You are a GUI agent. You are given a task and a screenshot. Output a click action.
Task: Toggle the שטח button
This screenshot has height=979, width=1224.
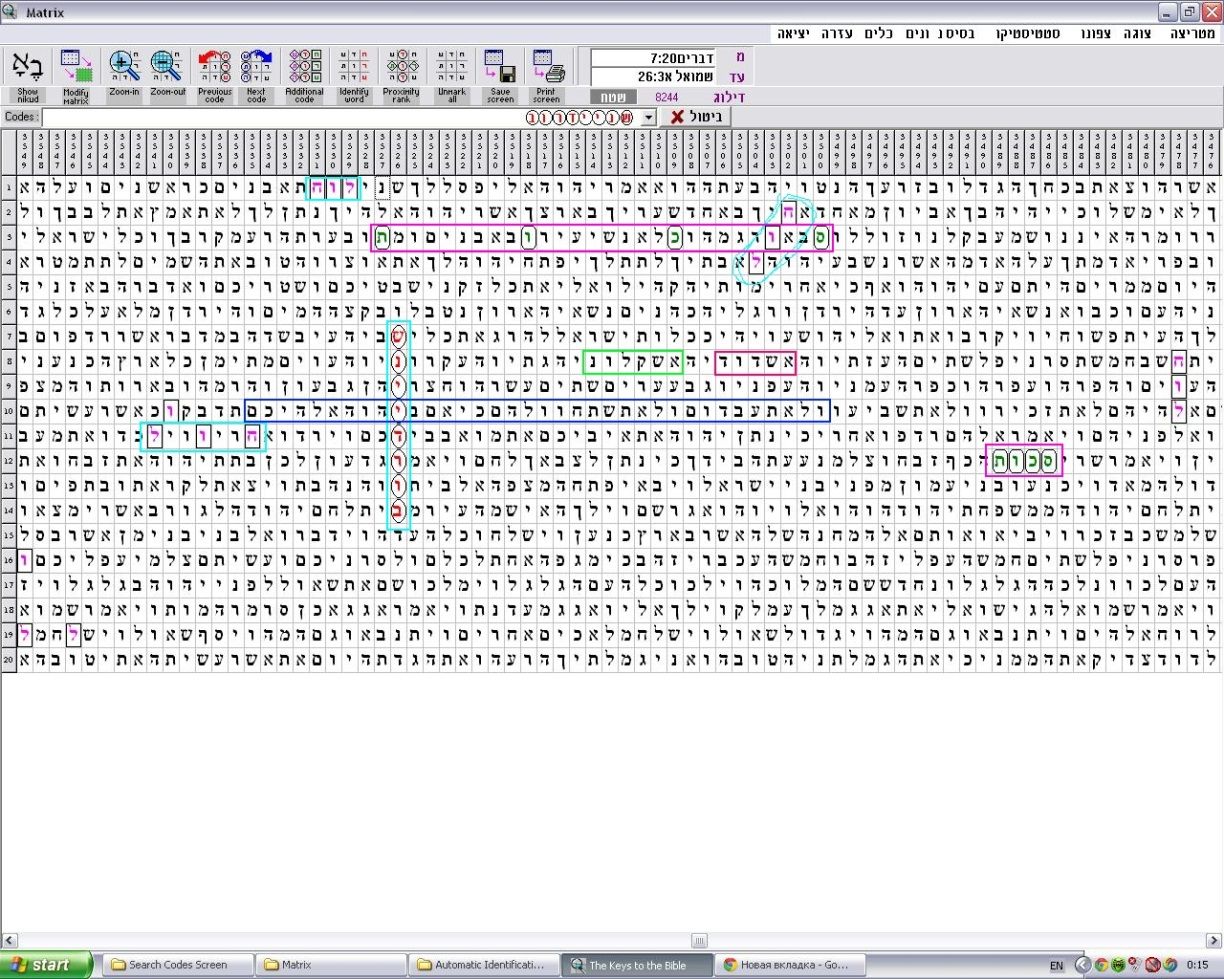click(x=613, y=97)
